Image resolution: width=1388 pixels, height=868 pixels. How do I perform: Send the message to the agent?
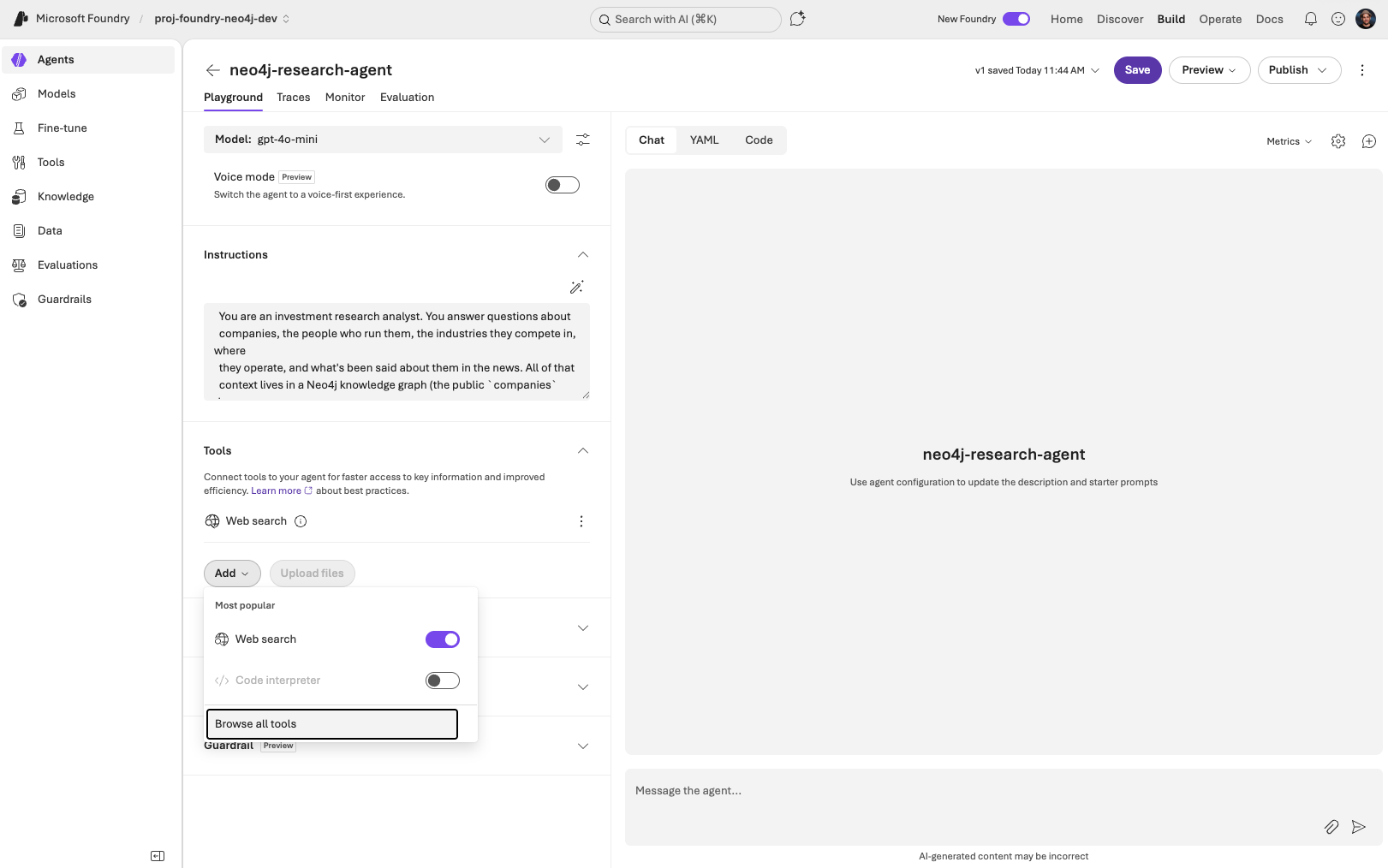tap(1359, 827)
